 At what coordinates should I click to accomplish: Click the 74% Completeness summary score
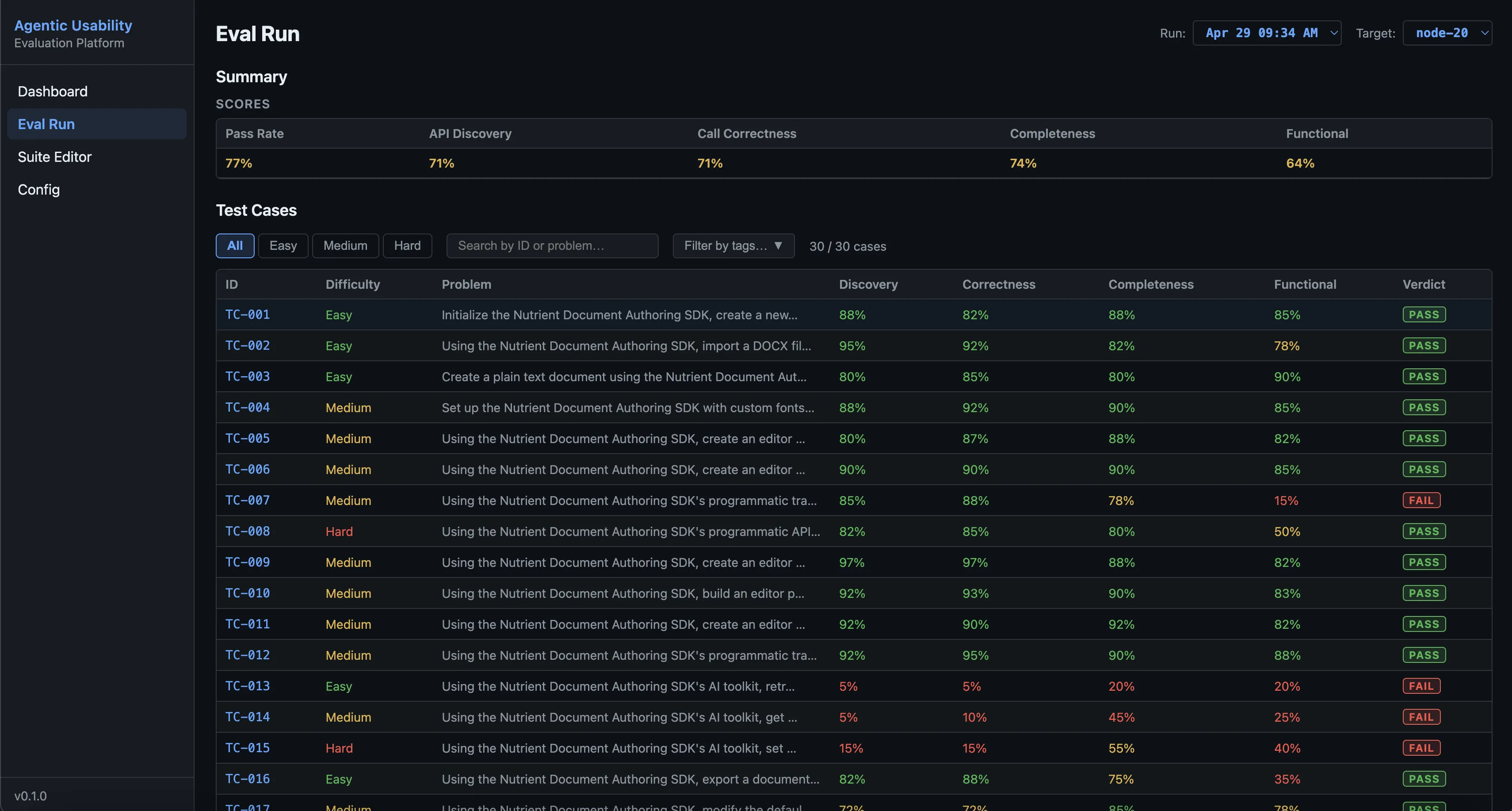1023,163
